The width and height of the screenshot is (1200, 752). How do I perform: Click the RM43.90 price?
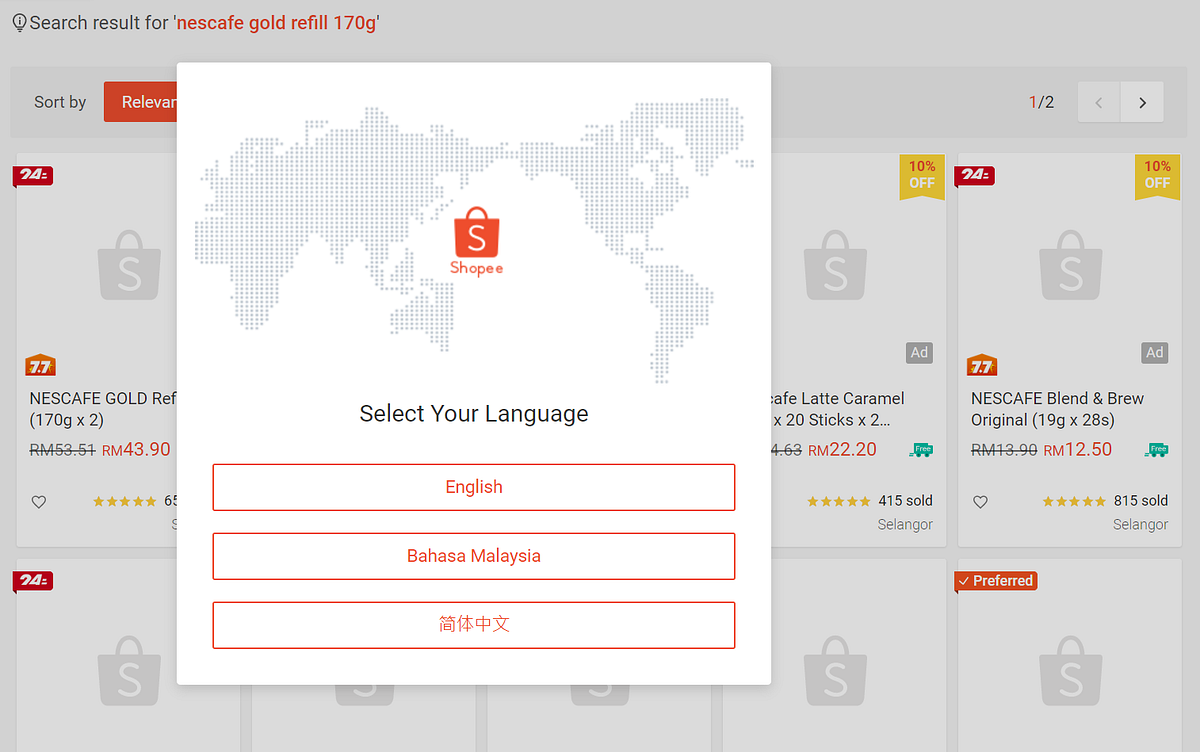click(x=136, y=450)
